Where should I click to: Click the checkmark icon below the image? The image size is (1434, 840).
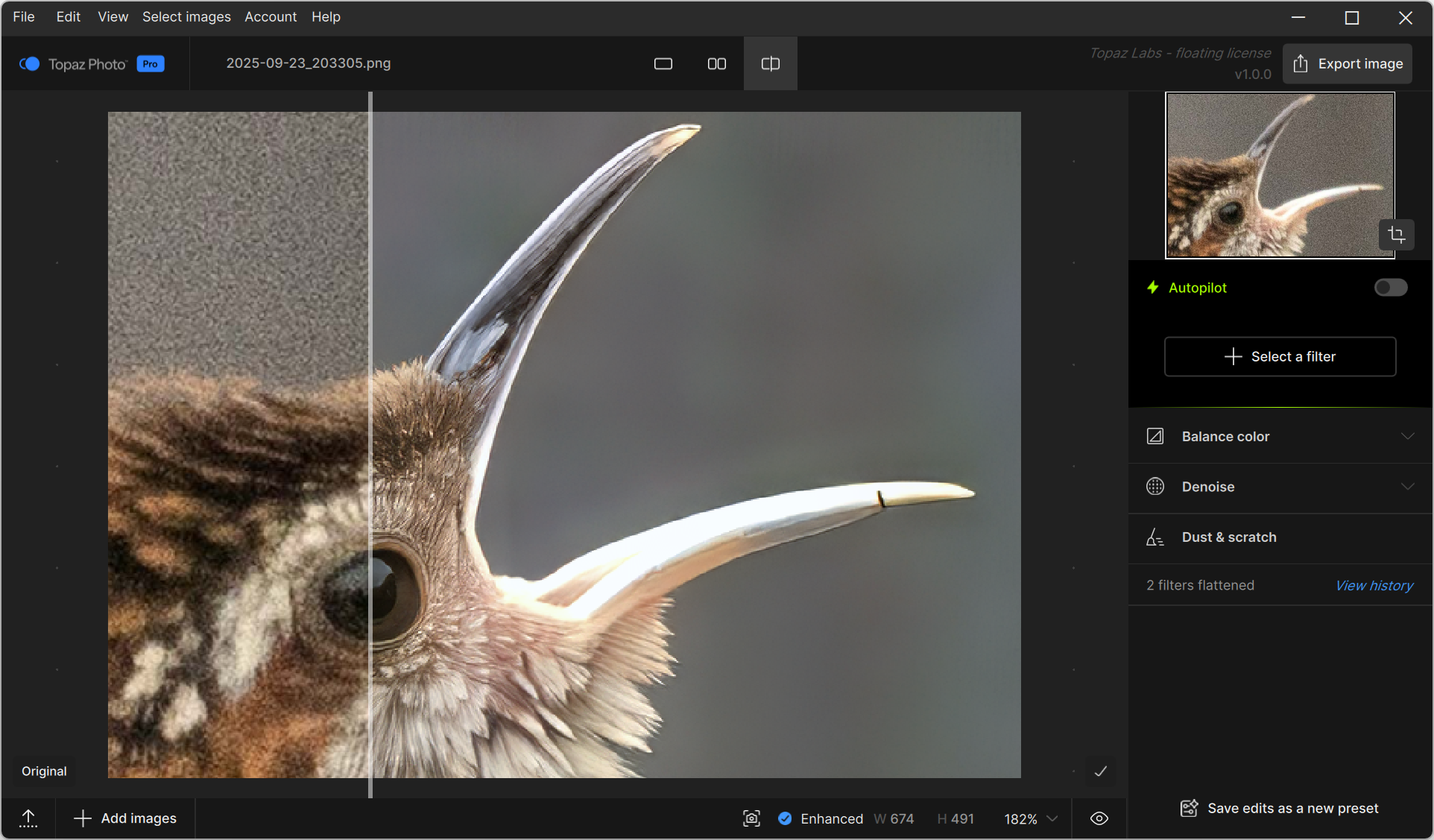coord(1100,771)
